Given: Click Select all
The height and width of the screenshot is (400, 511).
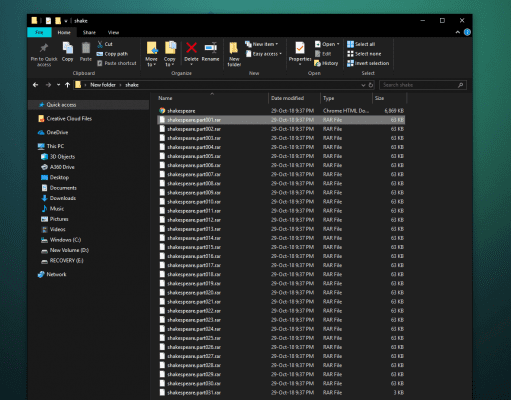Looking at the screenshot, I should click(x=361, y=44).
